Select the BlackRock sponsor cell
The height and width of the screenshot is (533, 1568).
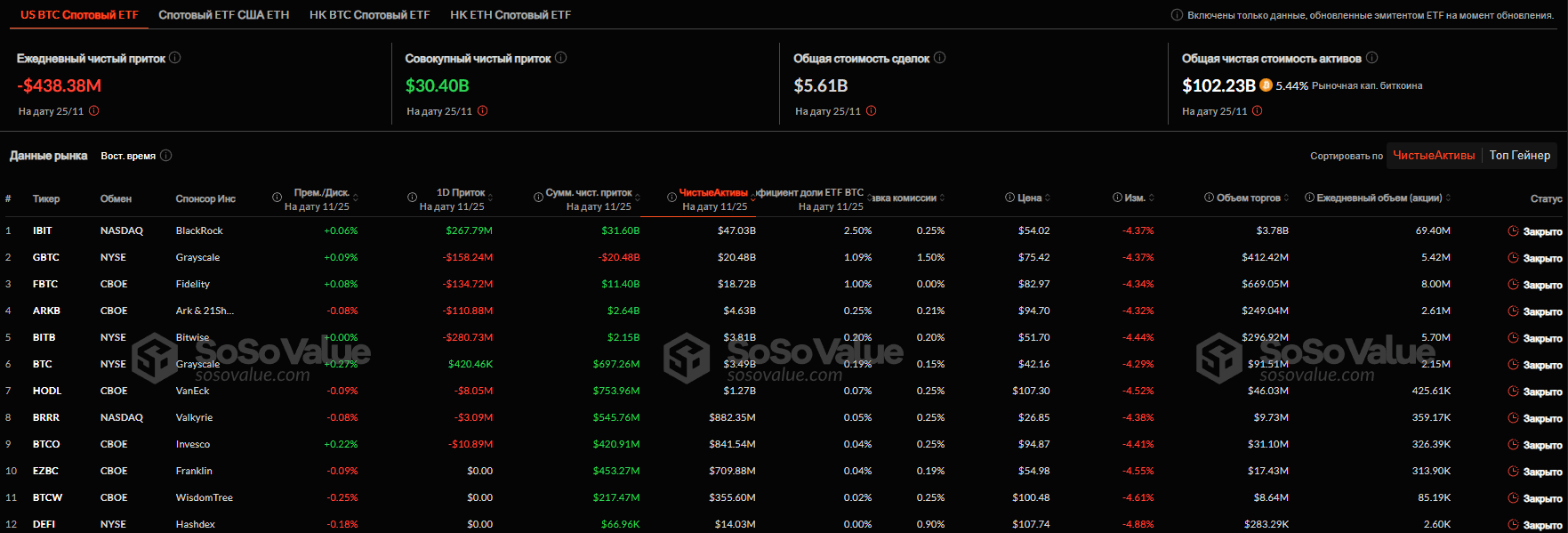point(199,230)
